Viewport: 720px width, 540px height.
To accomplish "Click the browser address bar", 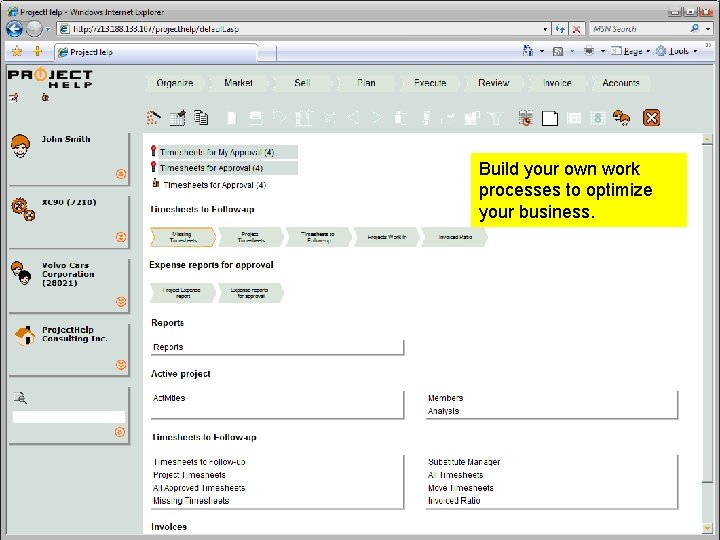I will (301, 29).
